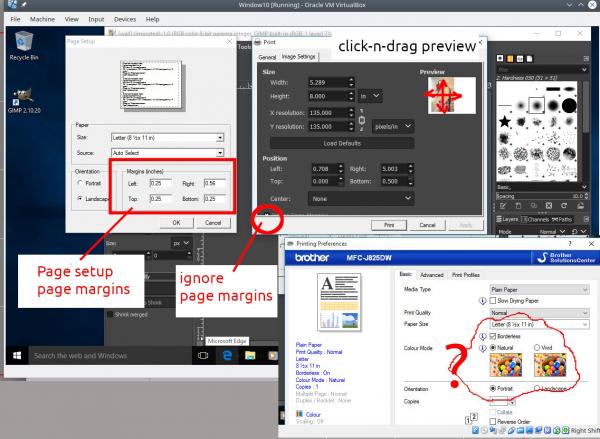The image size is (600, 439).
Task: Click the layers dock configuration icon beside Paths
Action: [x=586, y=219]
